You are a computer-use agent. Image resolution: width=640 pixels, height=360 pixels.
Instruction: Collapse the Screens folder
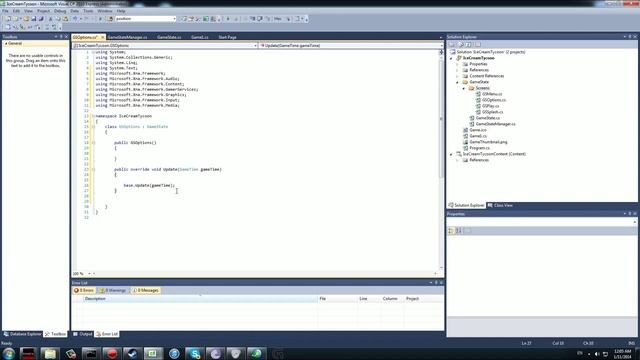464,88
